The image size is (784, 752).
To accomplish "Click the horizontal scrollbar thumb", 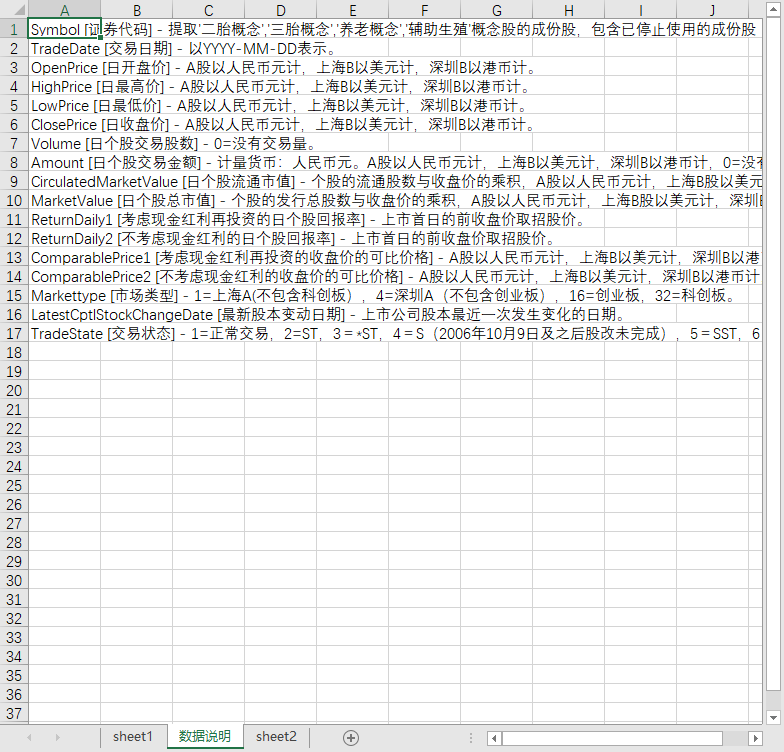I will pyautogui.click(x=612, y=738).
